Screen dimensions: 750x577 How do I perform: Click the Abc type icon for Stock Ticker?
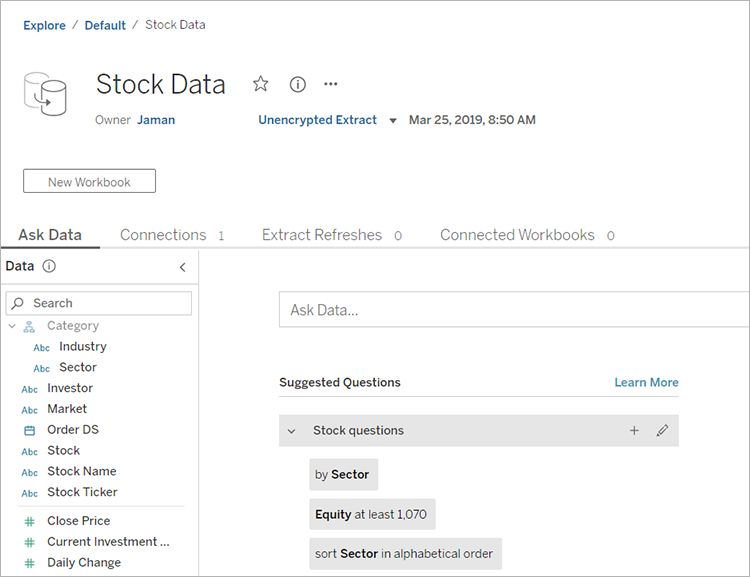pyautogui.click(x=30, y=493)
